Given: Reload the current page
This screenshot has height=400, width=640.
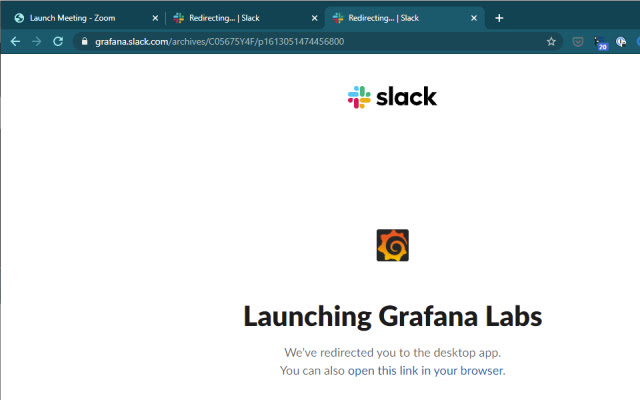Looking at the screenshot, I should [58, 41].
